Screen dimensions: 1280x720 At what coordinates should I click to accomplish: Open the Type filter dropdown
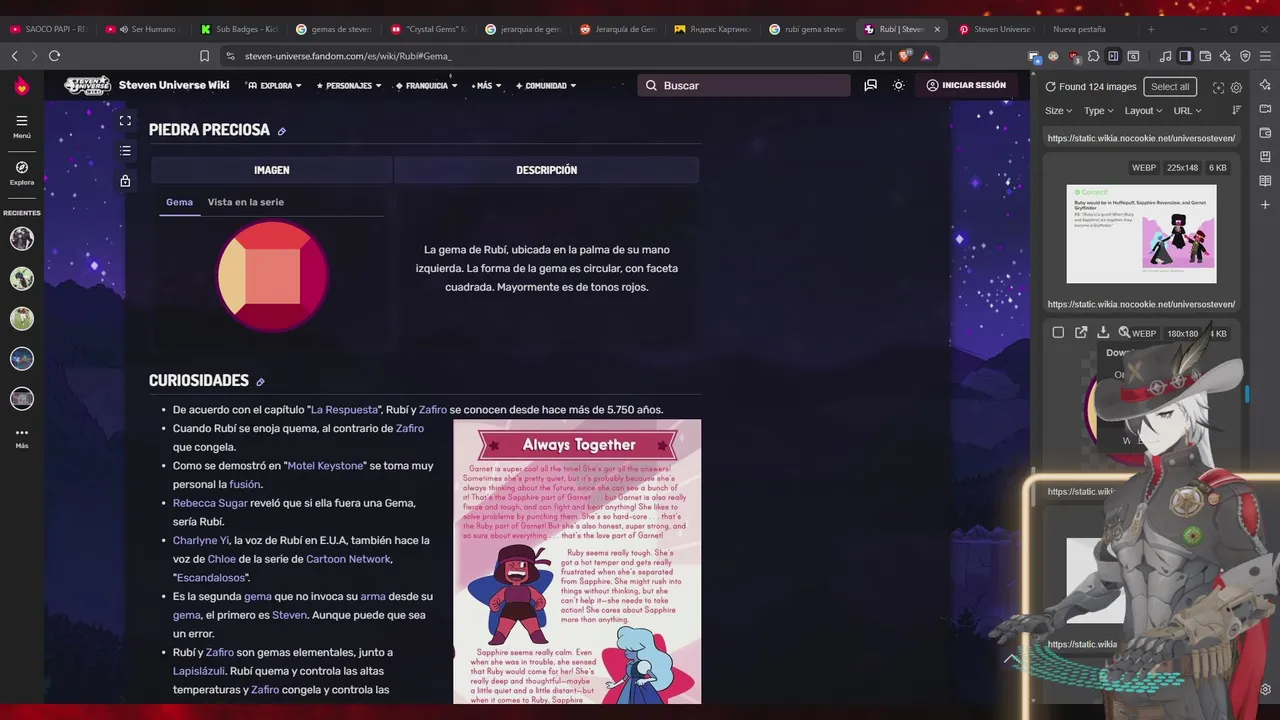coord(1098,111)
